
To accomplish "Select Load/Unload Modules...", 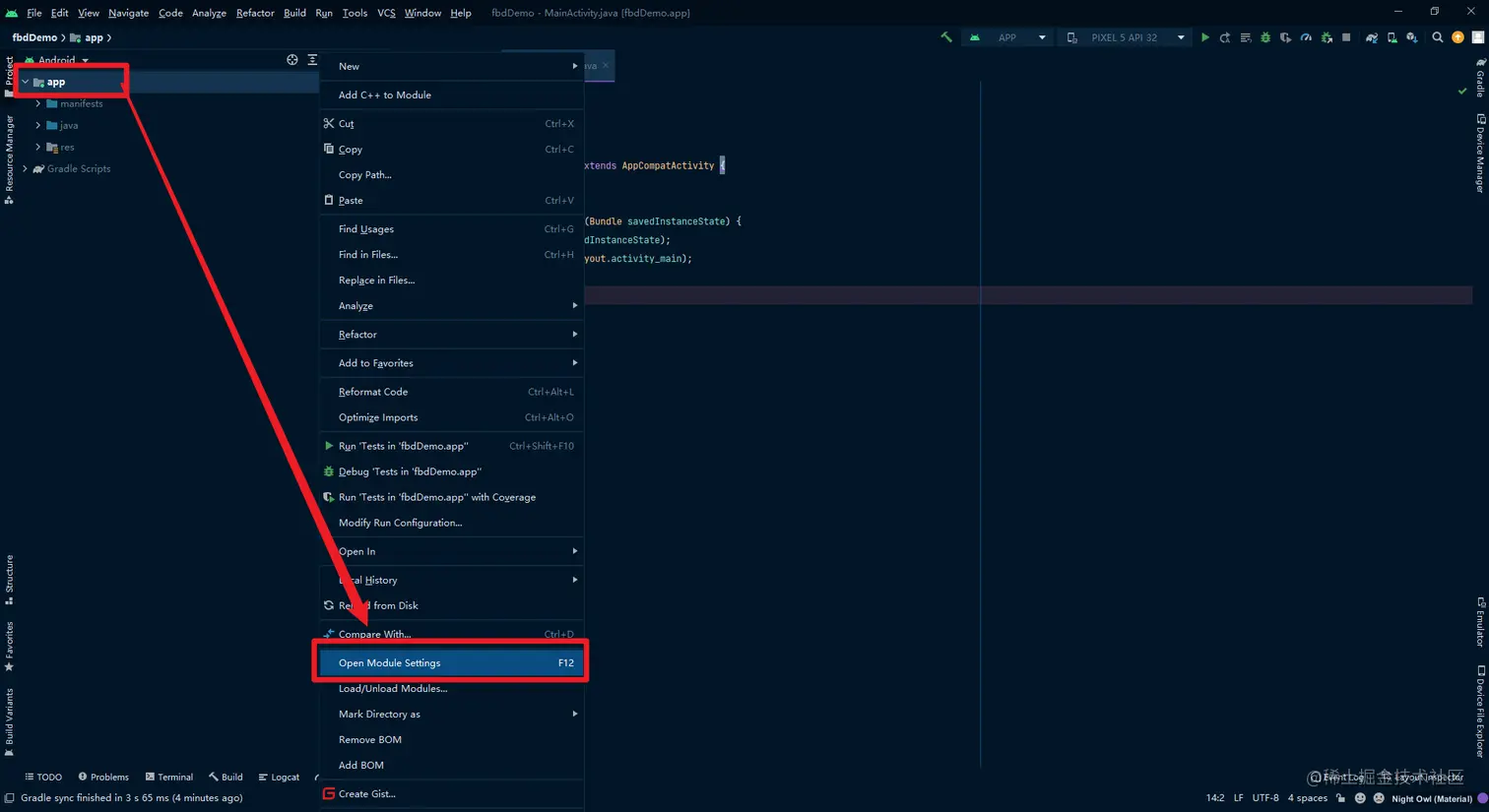I will coord(452,688).
